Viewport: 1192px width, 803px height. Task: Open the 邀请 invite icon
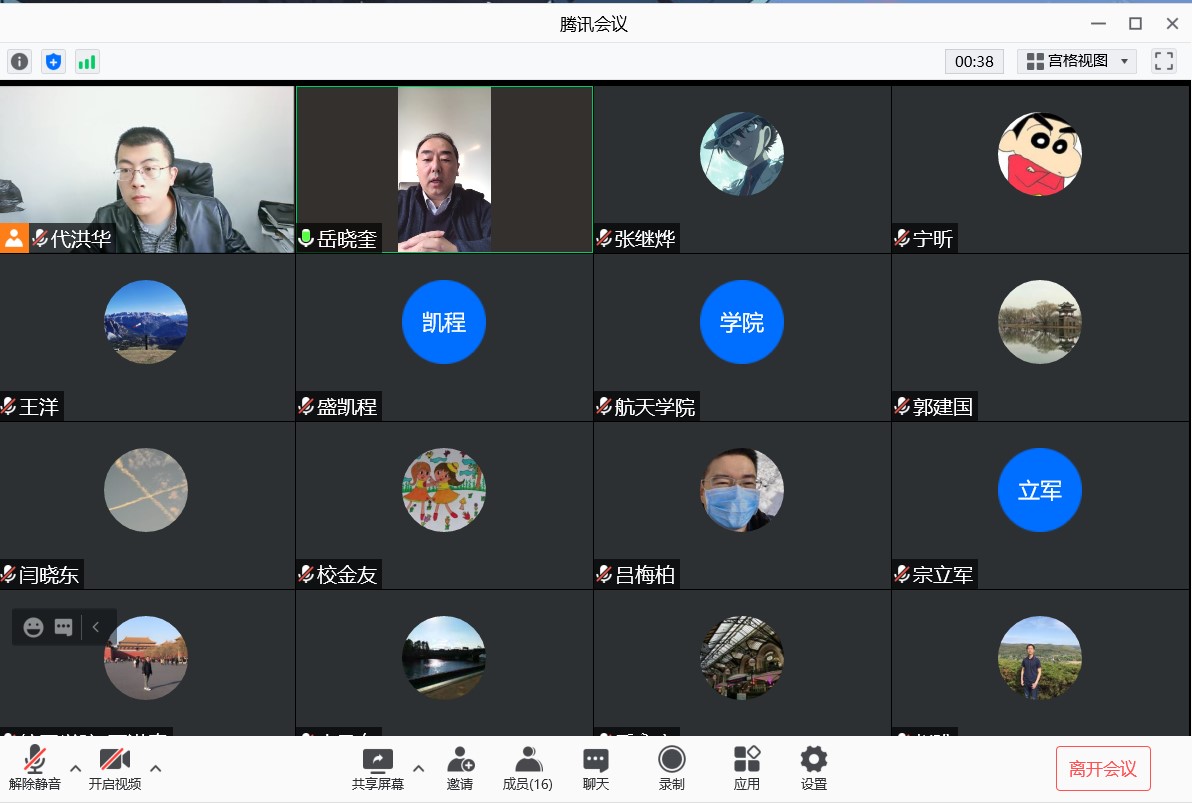460,768
